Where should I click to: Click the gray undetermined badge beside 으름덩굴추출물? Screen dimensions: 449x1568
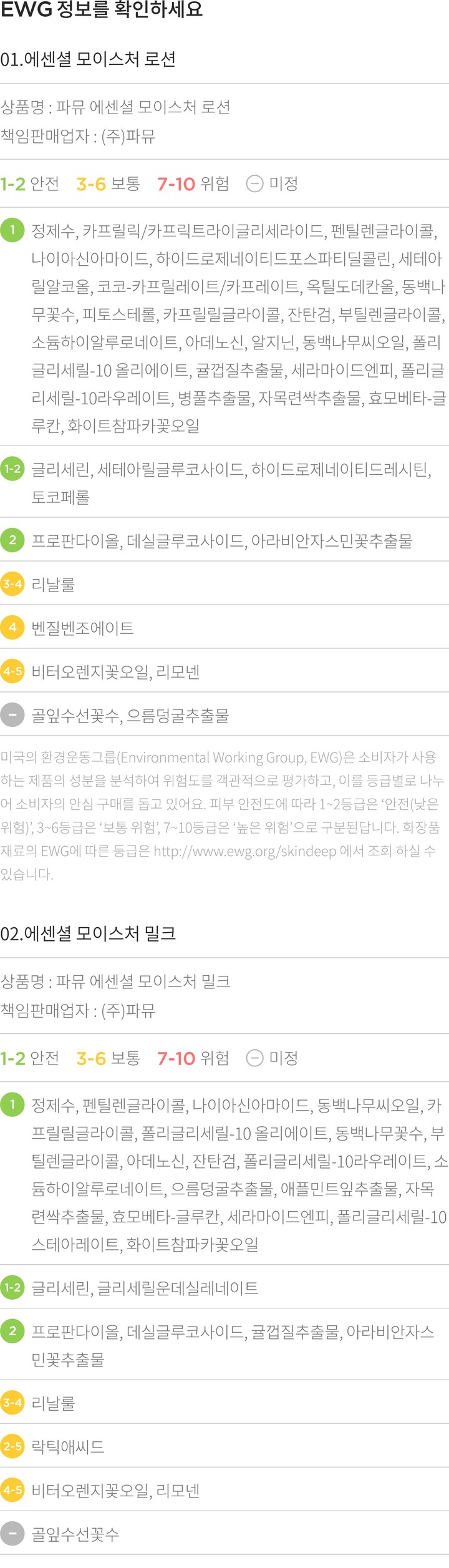[12, 715]
